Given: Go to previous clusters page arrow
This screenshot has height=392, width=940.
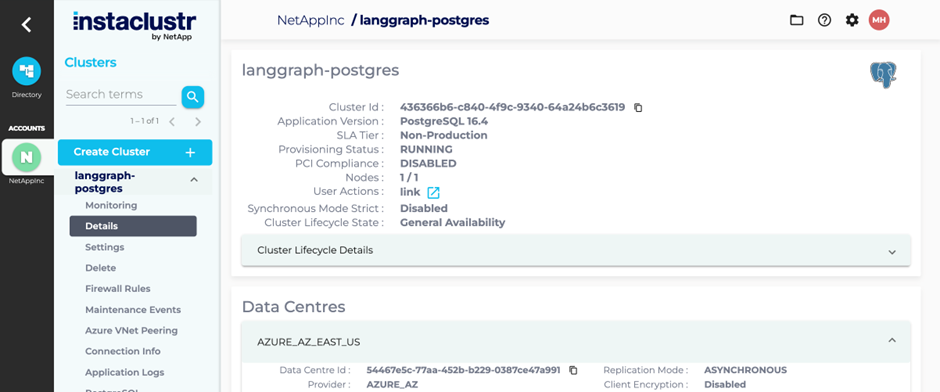Looking at the screenshot, I should tap(172, 122).
